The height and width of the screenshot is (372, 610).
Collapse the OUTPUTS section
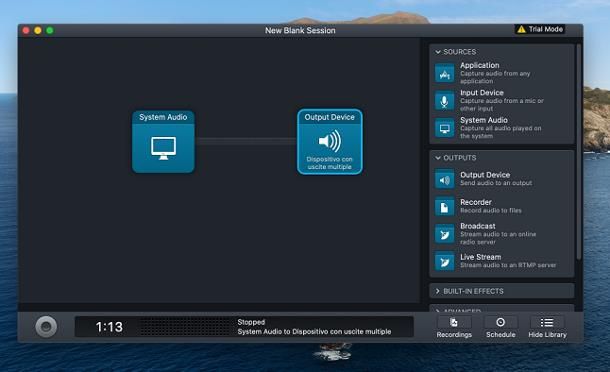click(x=438, y=158)
